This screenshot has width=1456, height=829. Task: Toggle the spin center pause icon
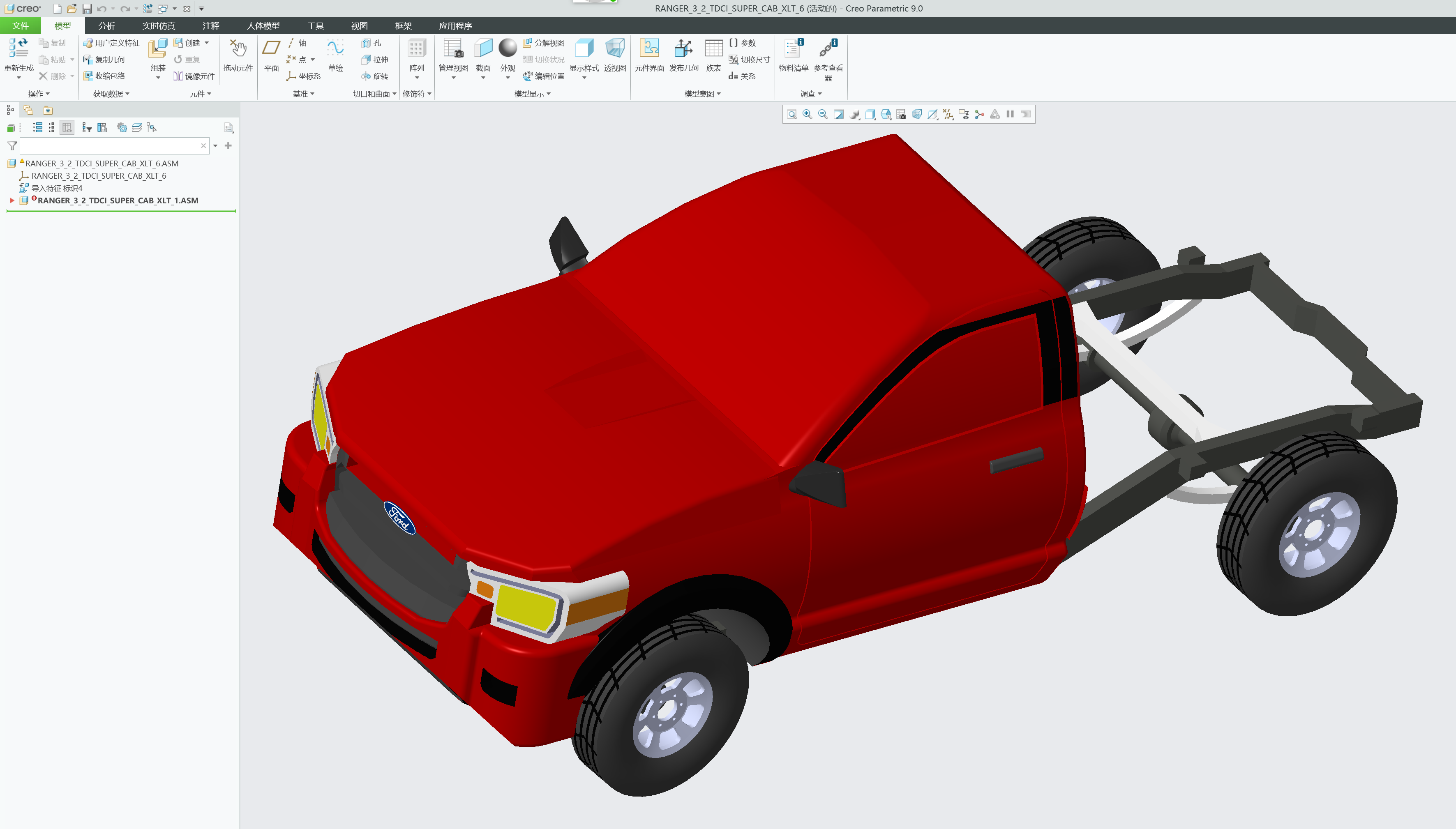[1010, 115]
